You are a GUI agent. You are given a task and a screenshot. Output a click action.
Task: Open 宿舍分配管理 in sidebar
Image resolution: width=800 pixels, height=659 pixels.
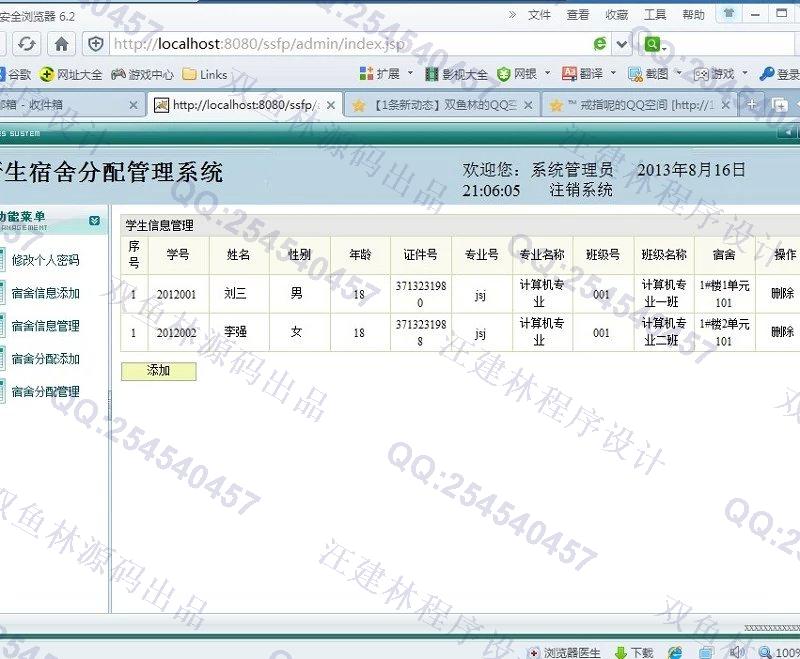(45, 392)
